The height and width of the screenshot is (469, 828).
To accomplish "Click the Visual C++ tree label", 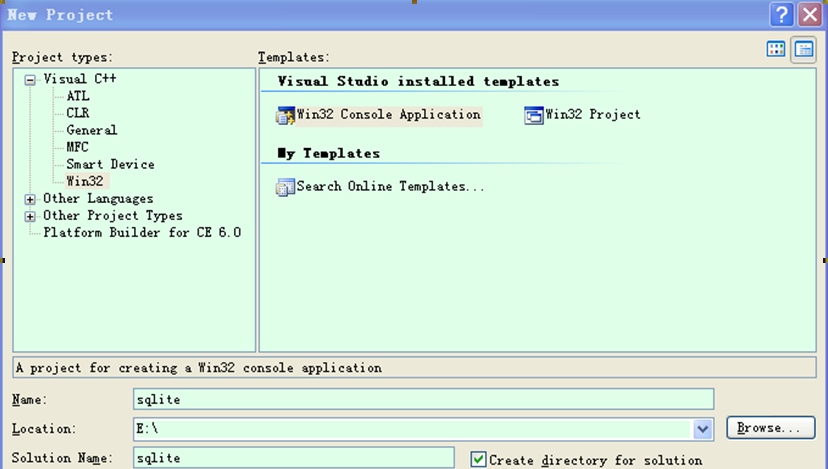I will coord(80,79).
